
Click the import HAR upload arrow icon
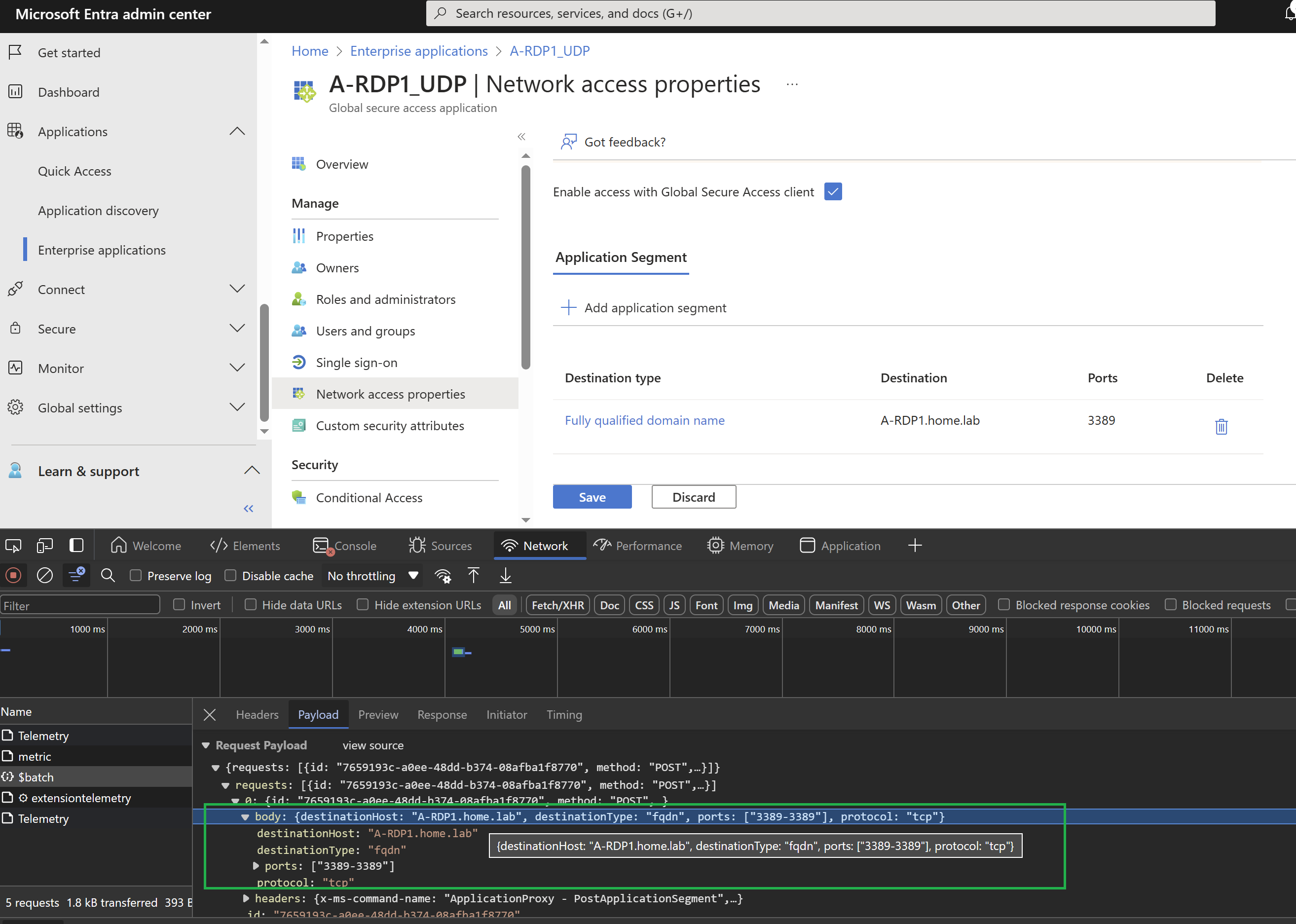pyautogui.click(x=473, y=575)
